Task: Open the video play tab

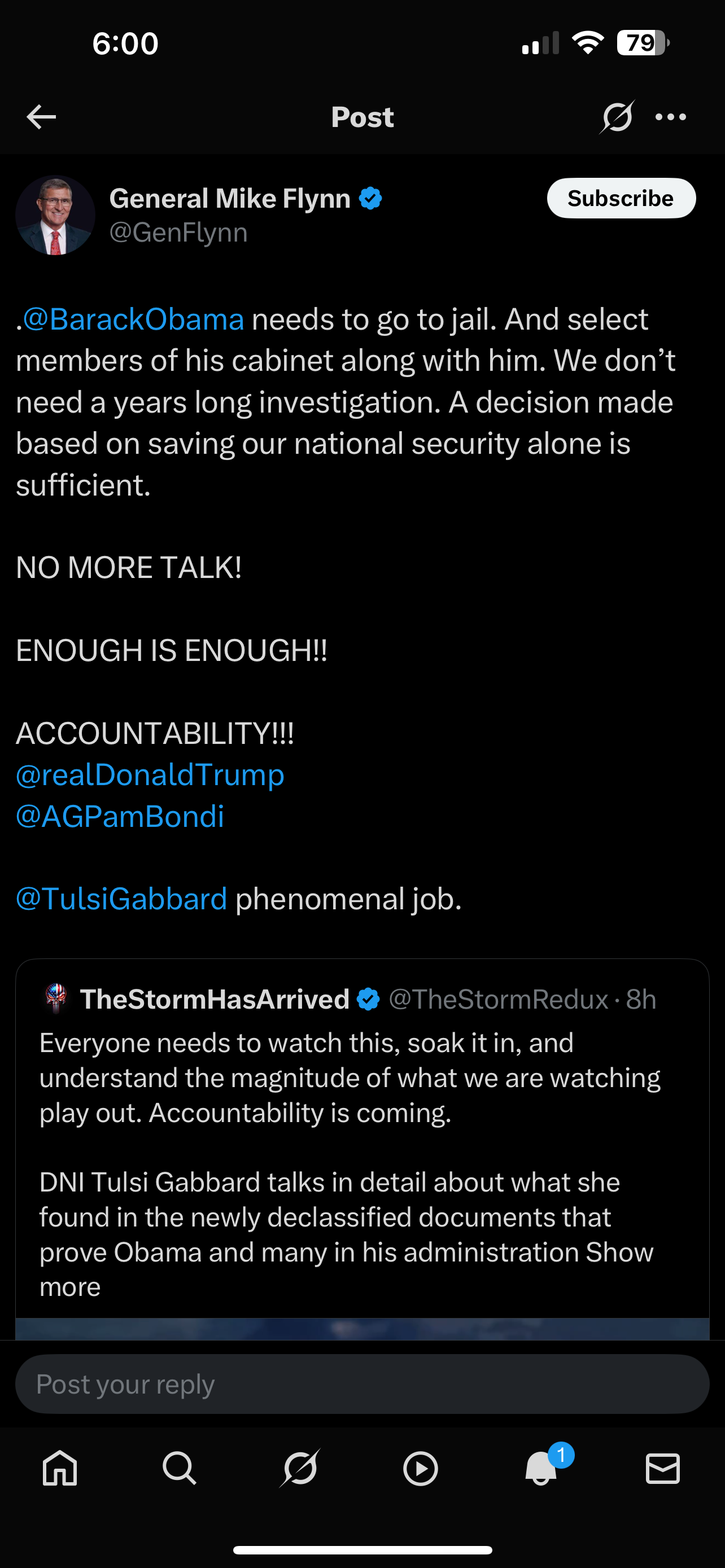Action: [x=421, y=1469]
